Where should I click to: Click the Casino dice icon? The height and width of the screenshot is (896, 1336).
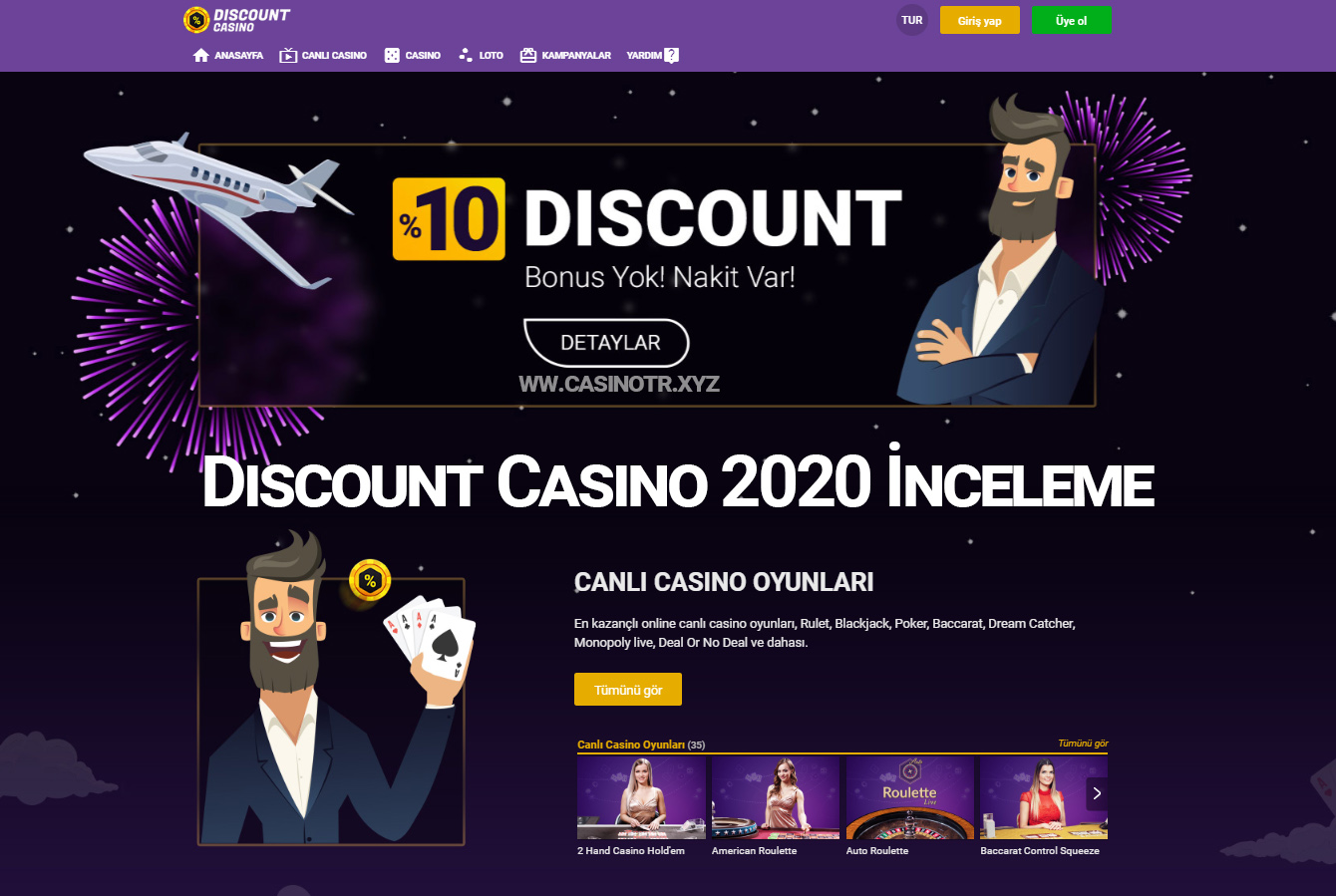tap(392, 56)
